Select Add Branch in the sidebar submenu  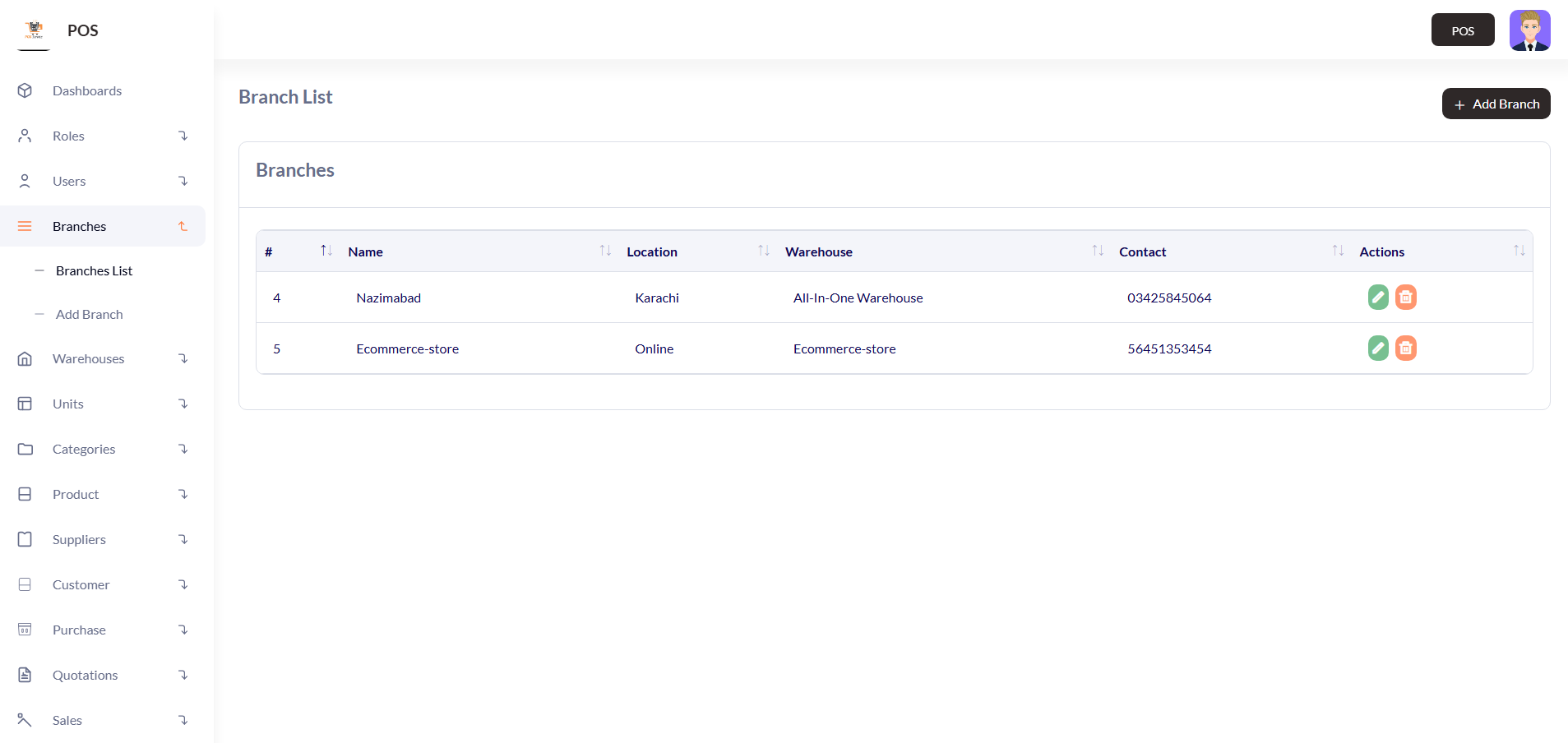90,315
